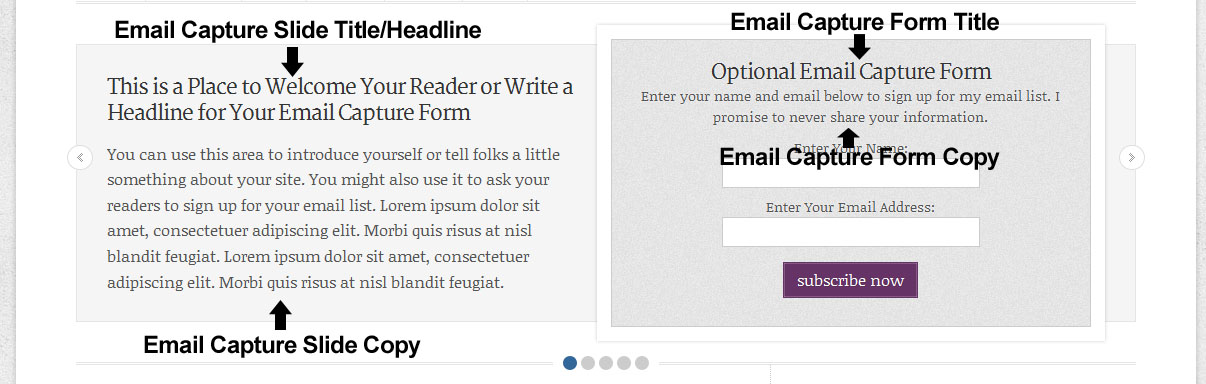Click black arrow above Email Capture Form Copy label
This screenshot has height=384, width=1206.
tap(848, 138)
